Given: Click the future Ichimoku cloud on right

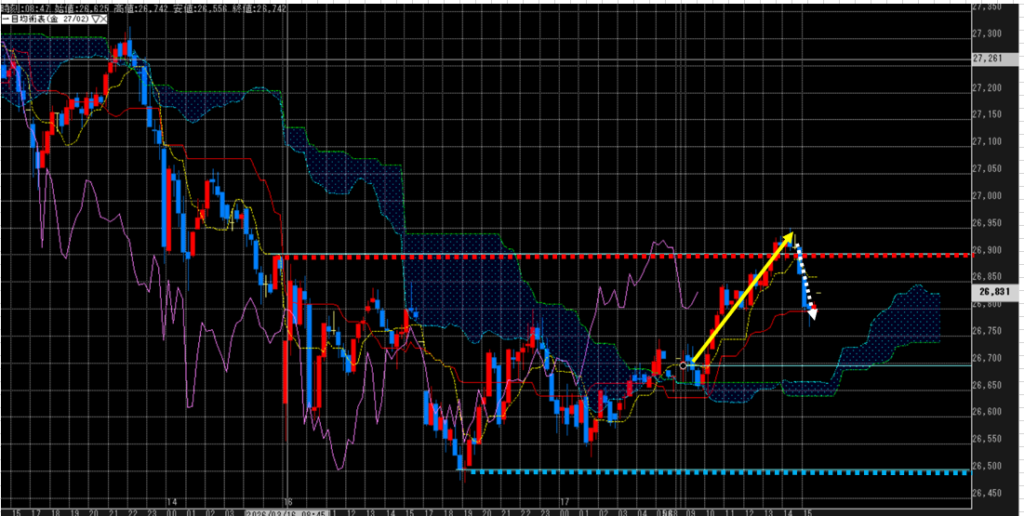Looking at the screenshot, I should [x=900, y=320].
